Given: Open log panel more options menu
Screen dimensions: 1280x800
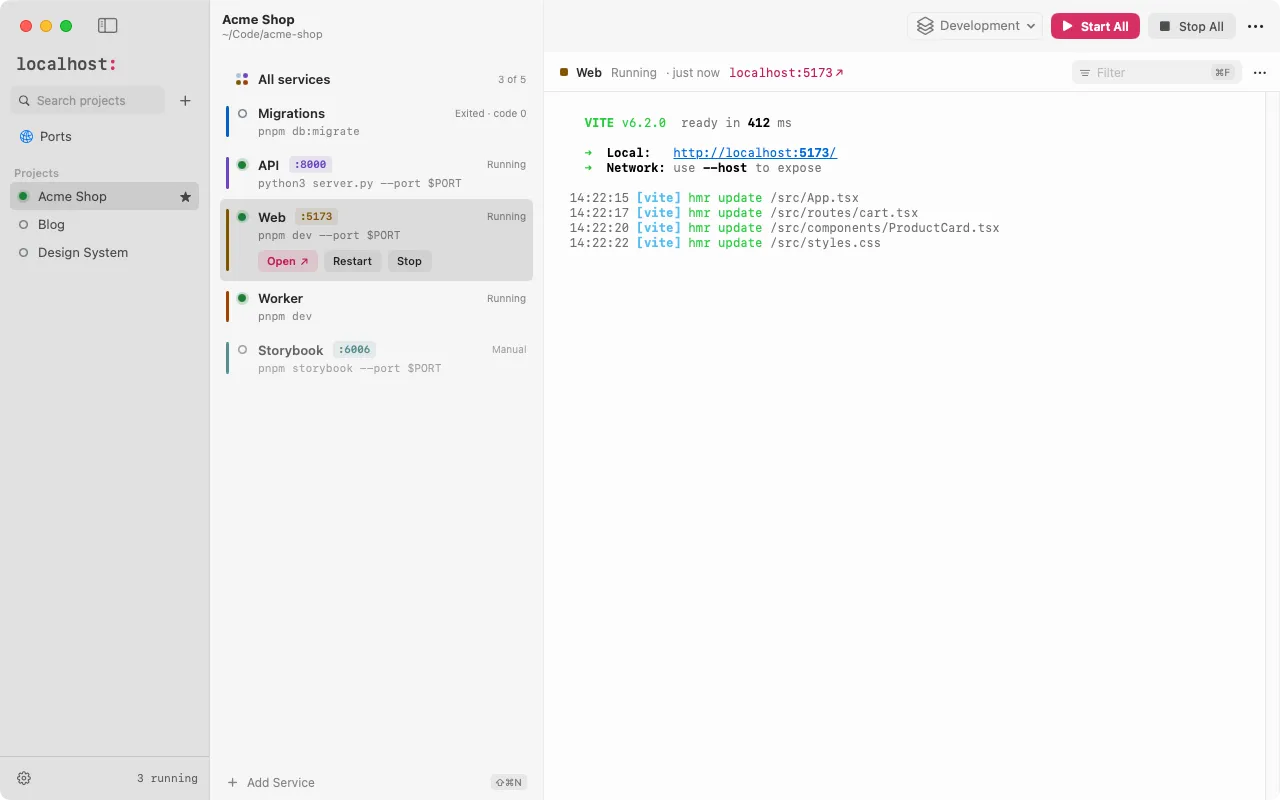Looking at the screenshot, I should tap(1260, 72).
